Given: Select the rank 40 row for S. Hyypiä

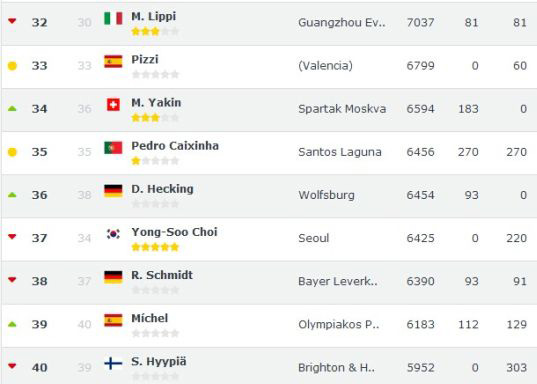Looking at the screenshot, I should 269,366.
